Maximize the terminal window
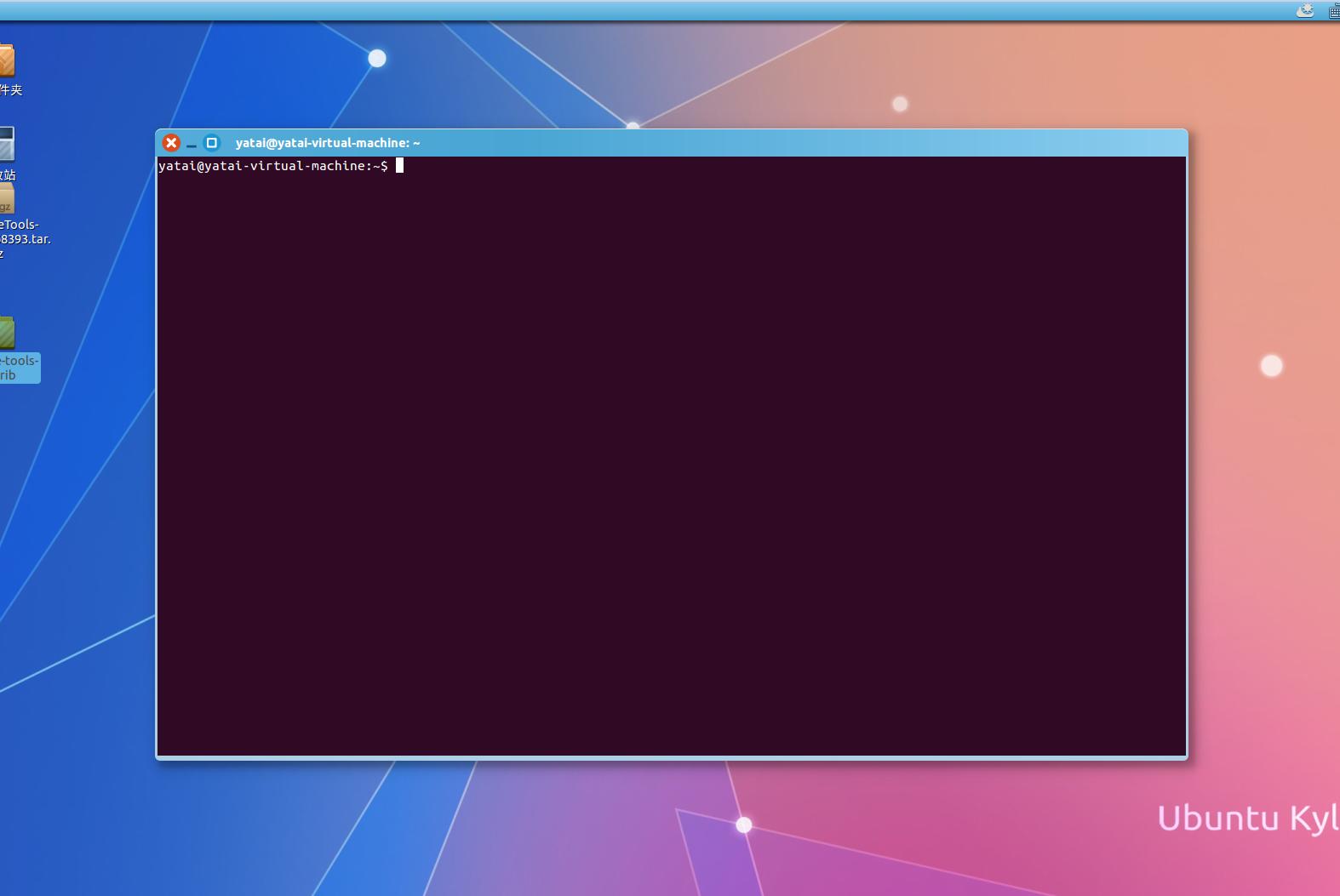The height and width of the screenshot is (896, 1340). click(x=212, y=143)
